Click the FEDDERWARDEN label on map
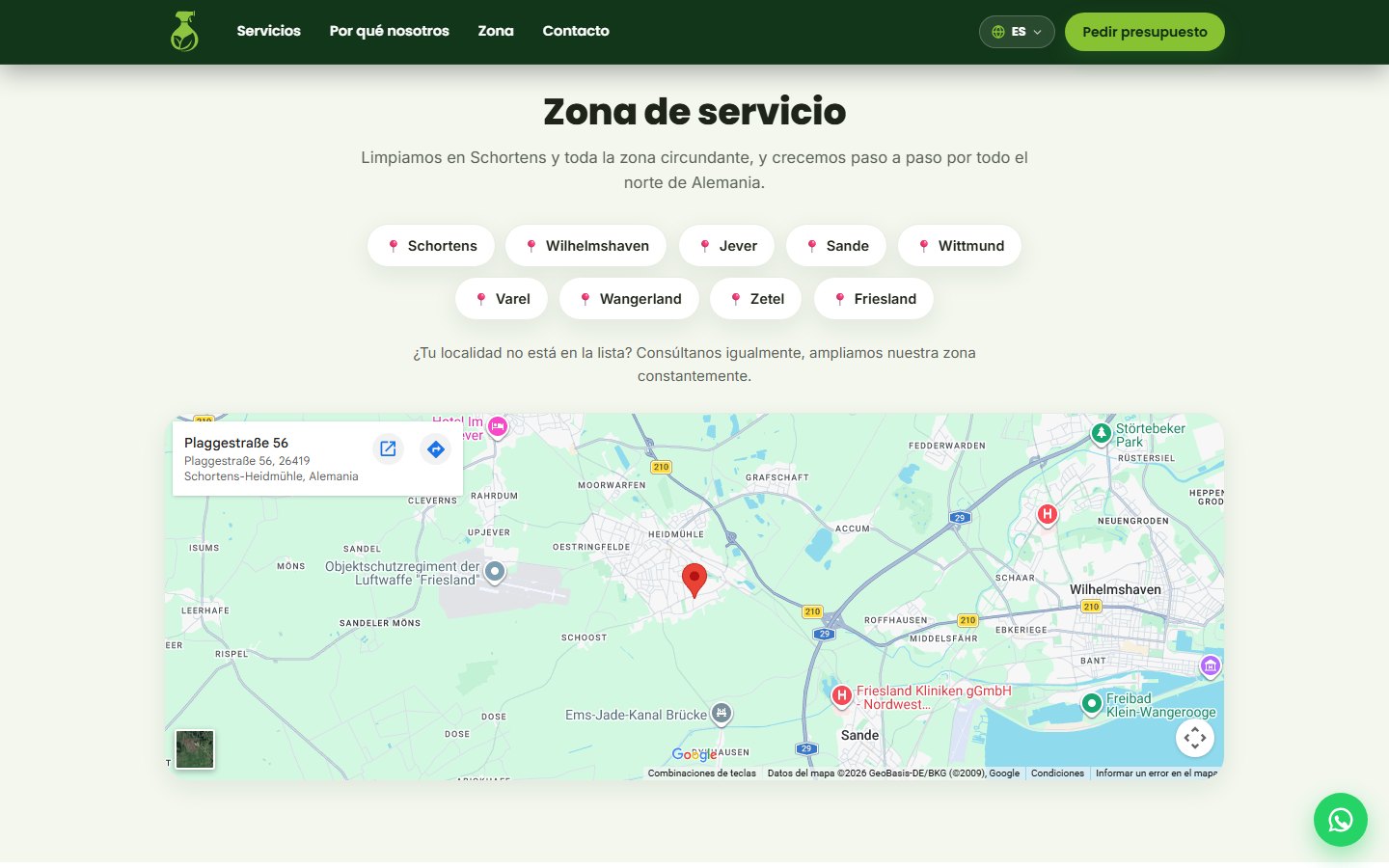1389x868 pixels. [947, 446]
